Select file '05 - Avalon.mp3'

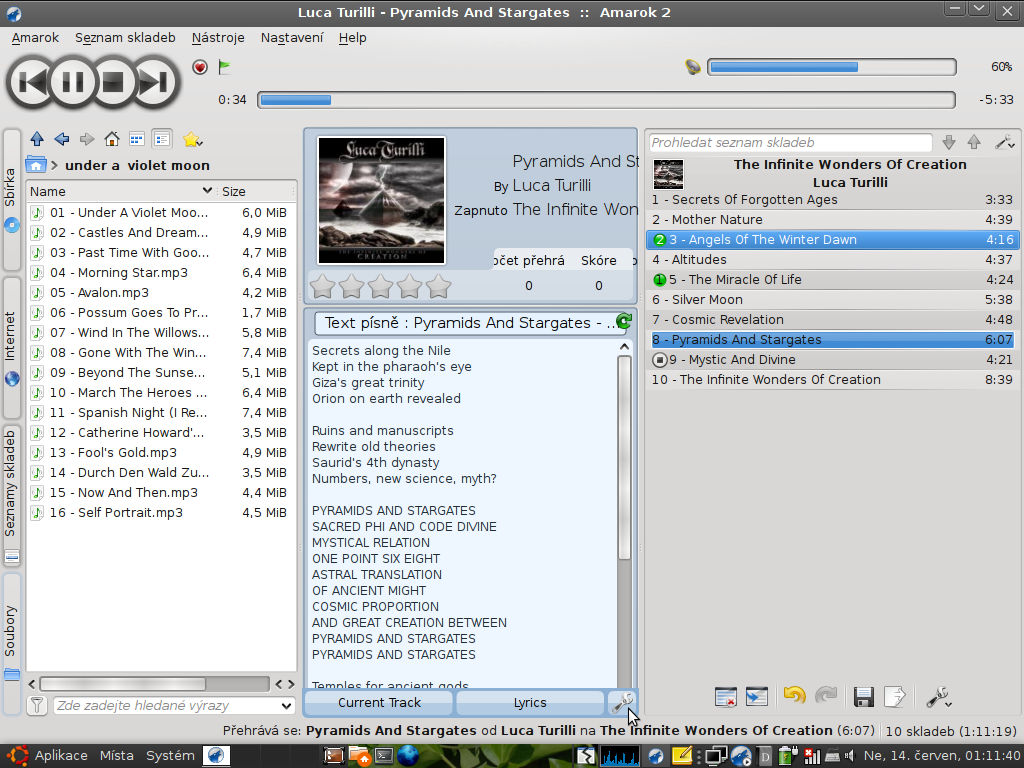[161, 293]
